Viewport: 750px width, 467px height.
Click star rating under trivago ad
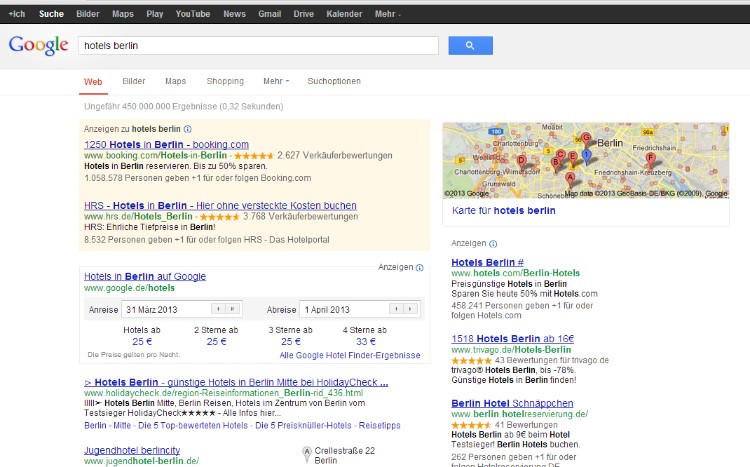tap(471, 360)
